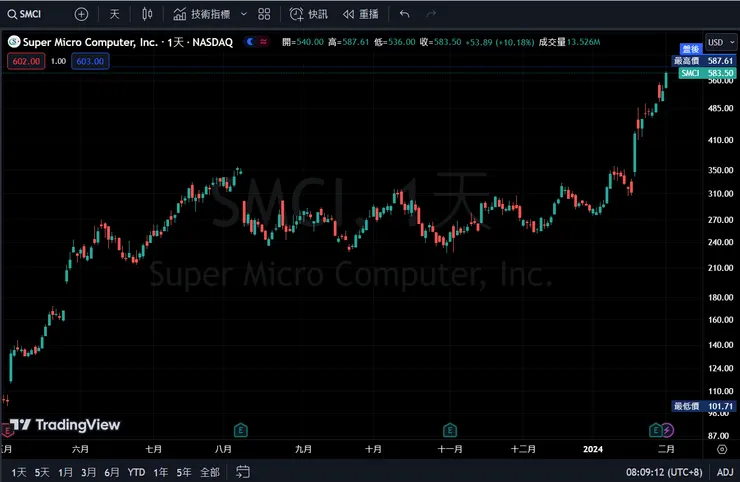Screen dimensions: 740x482
Task: Select the 6月 time range
Action: (x=112, y=472)
